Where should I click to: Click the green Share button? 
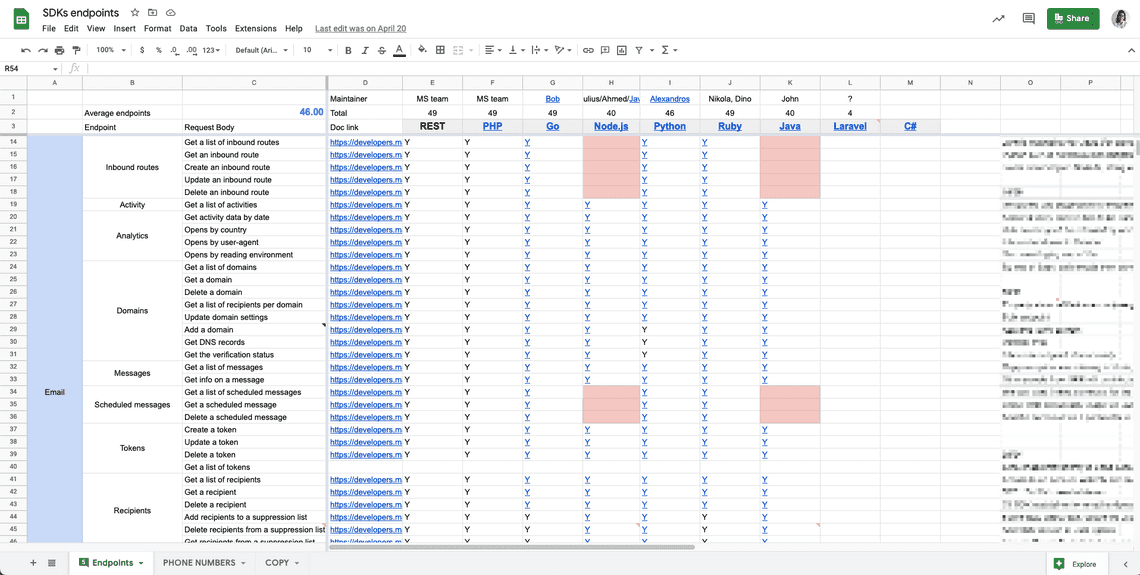pyautogui.click(x=1072, y=18)
